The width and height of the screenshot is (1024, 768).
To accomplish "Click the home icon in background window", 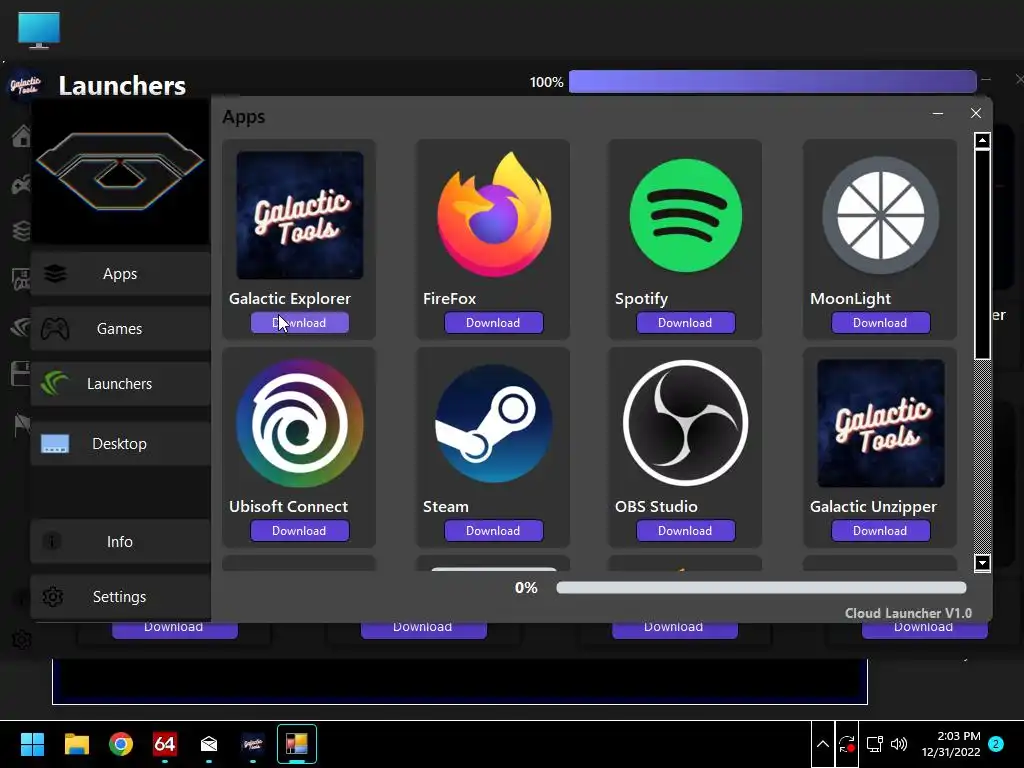I will point(21,135).
